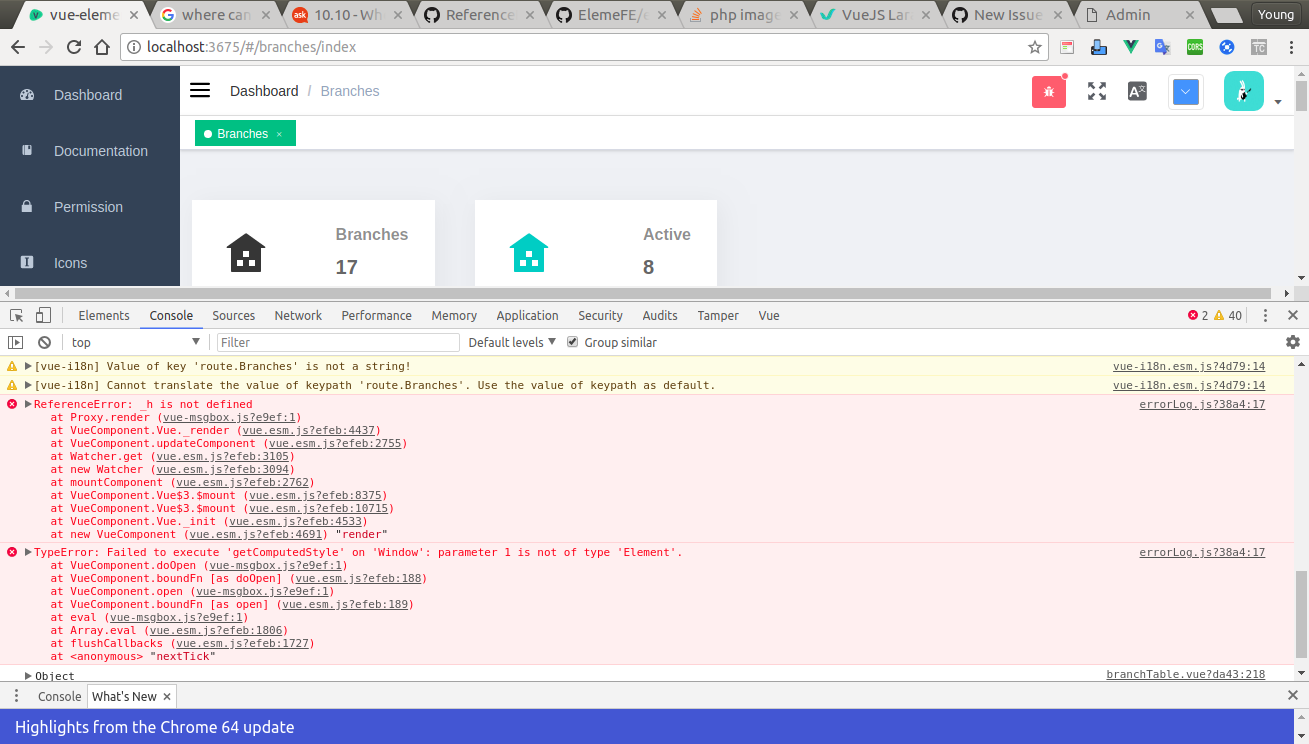Image resolution: width=1309 pixels, height=744 pixels.
Task: Toggle the device toolbar in DevTools
Action: [x=42, y=315]
